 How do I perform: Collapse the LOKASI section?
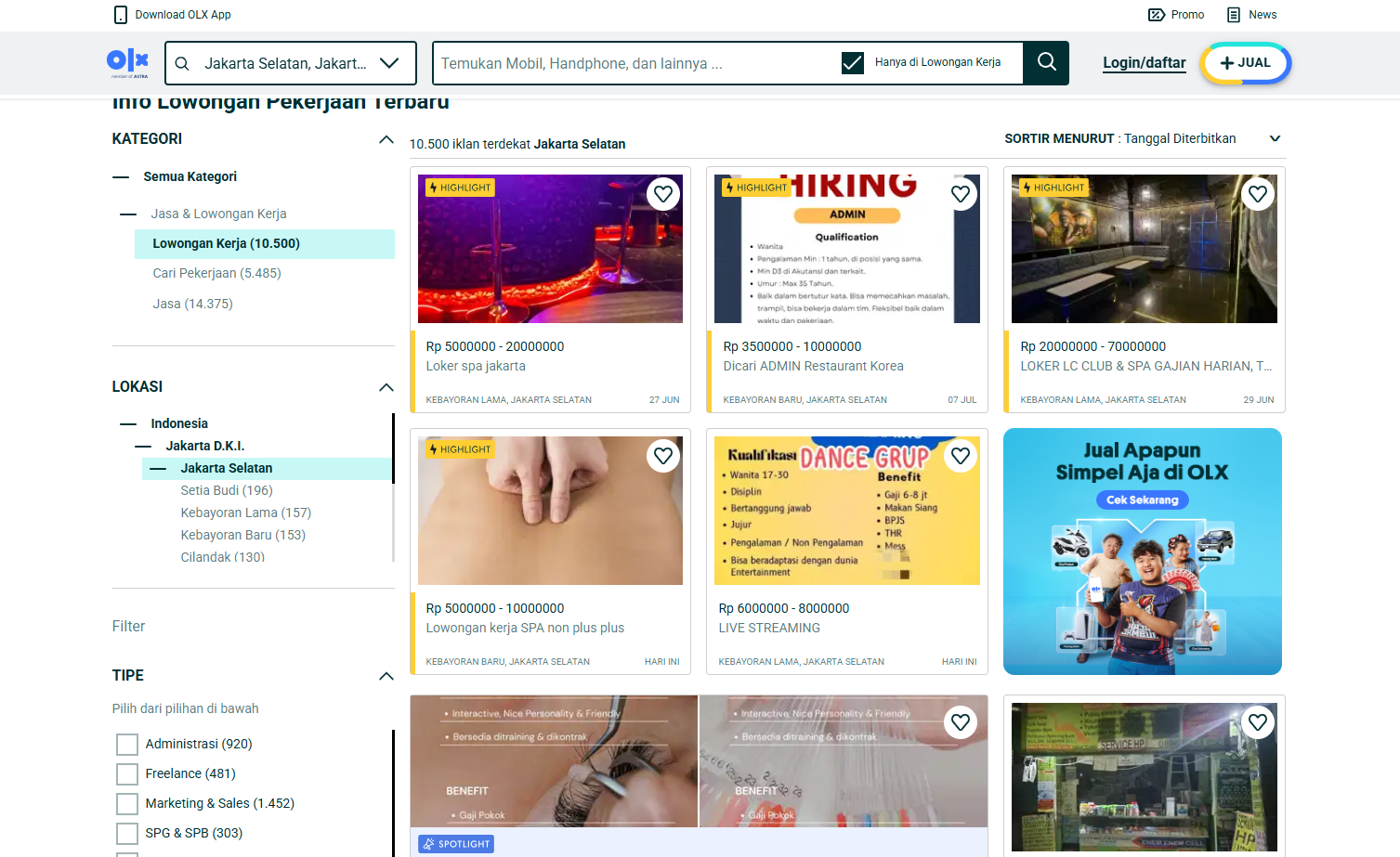[386, 387]
